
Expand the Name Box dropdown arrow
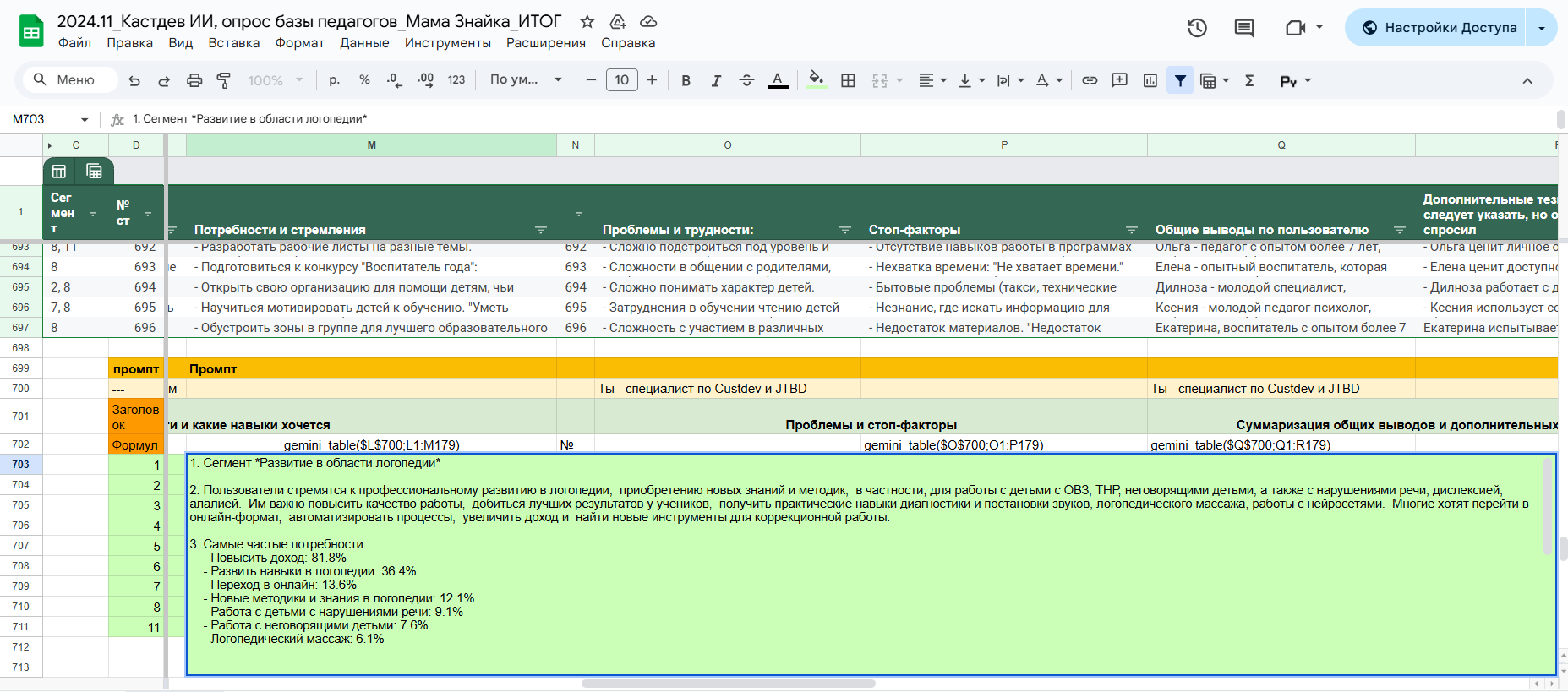click(x=85, y=120)
